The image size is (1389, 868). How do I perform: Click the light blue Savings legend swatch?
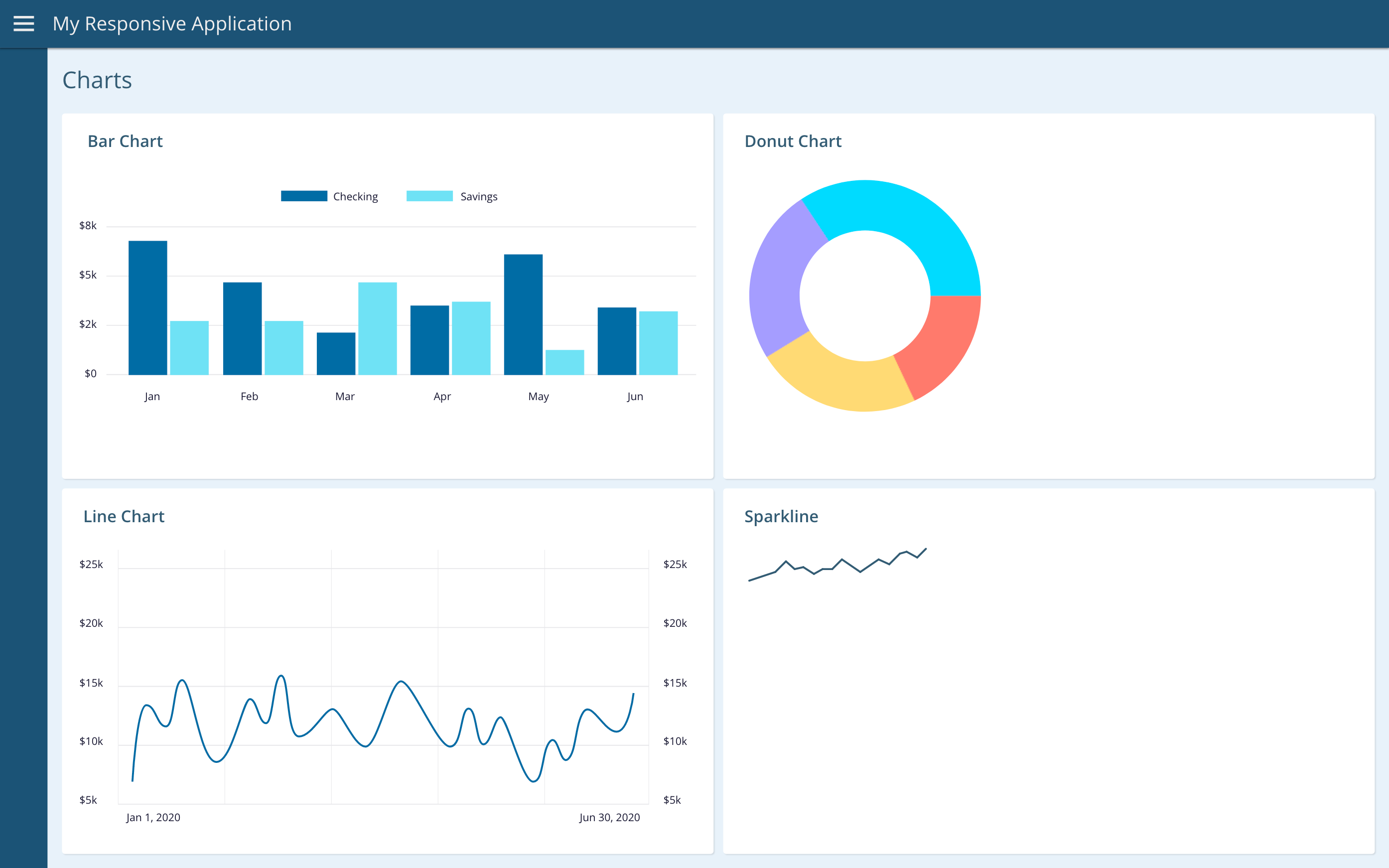click(429, 196)
